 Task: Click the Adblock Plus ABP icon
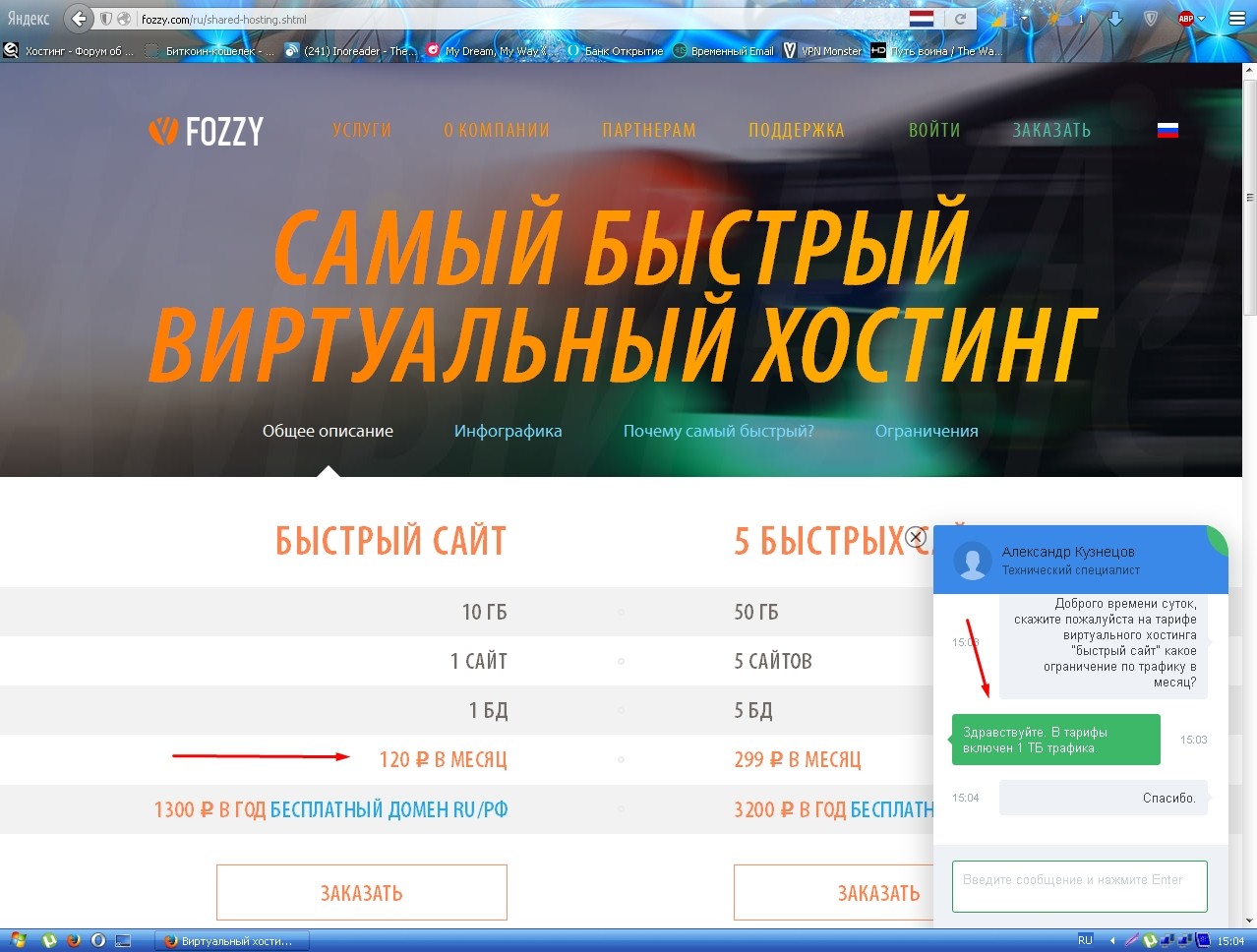point(1186,19)
